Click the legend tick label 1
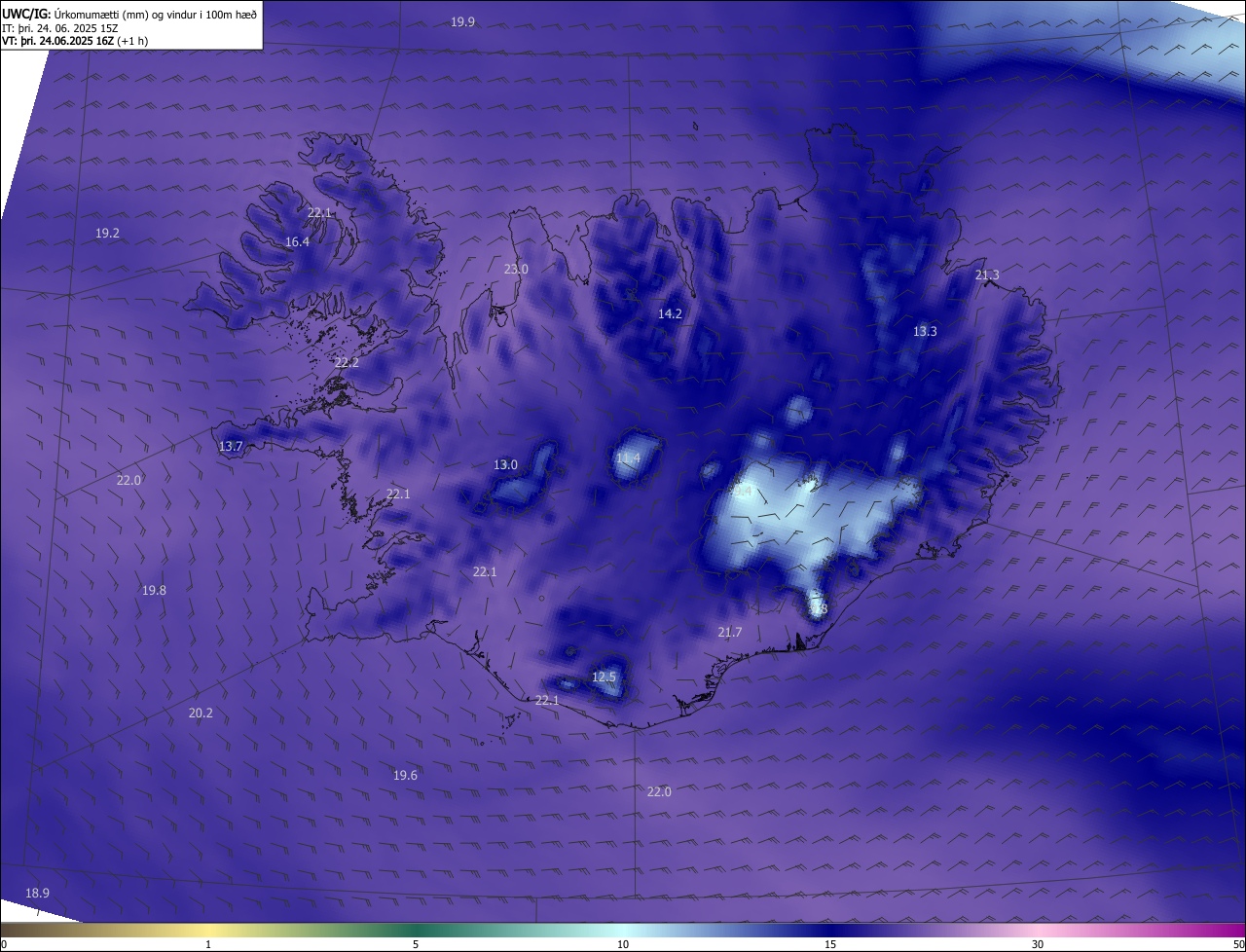This screenshot has height=952, width=1246. [208, 944]
